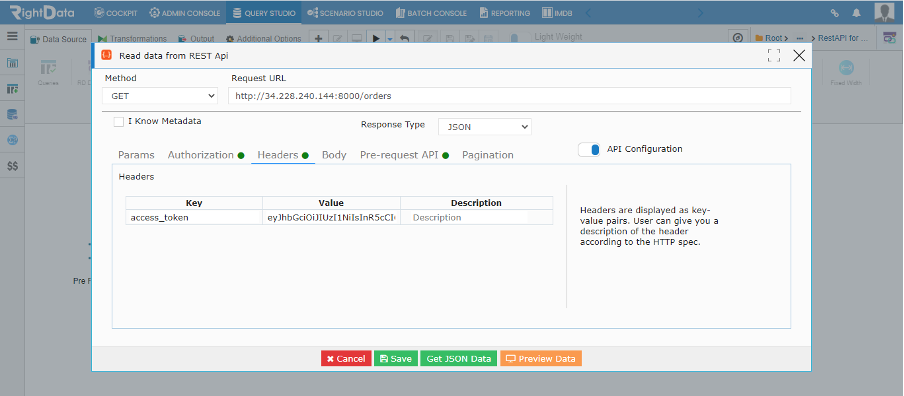Open REPORTING in top navigation
Screen dimensions: 904x396
(504, 13)
